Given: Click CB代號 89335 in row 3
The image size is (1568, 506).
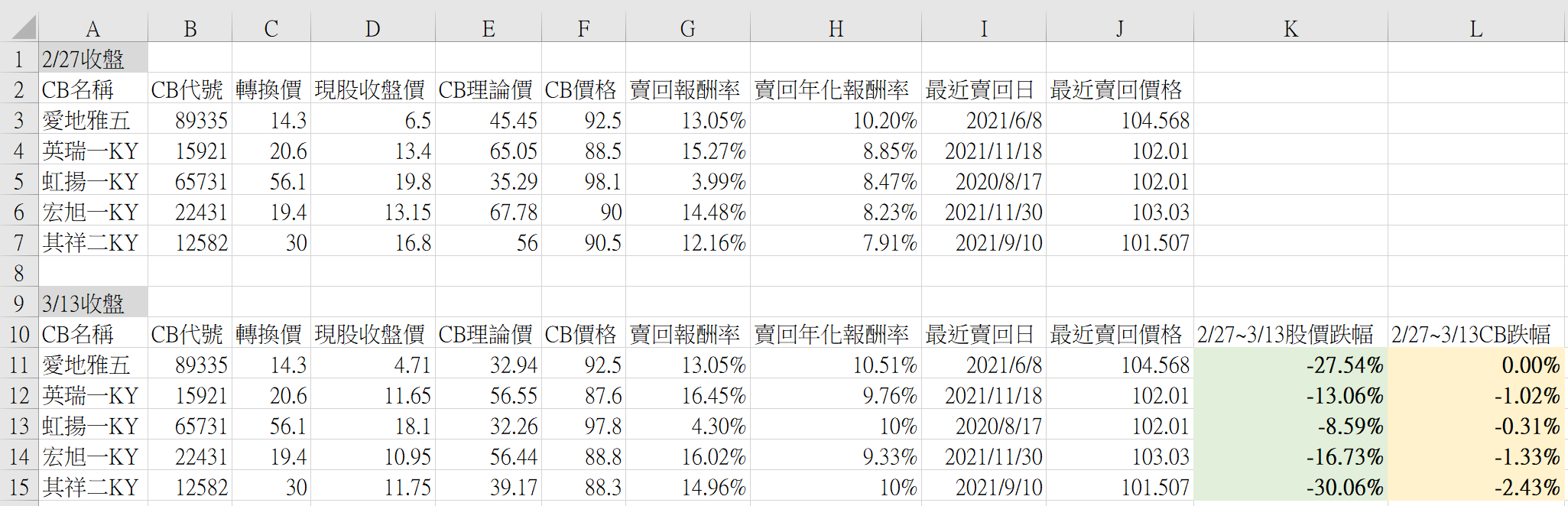Looking at the screenshot, I should (x=190, y=120).
